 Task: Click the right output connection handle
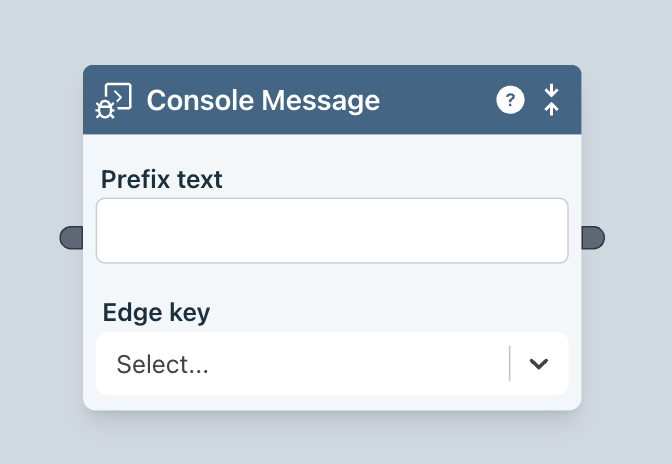[593, 237]
